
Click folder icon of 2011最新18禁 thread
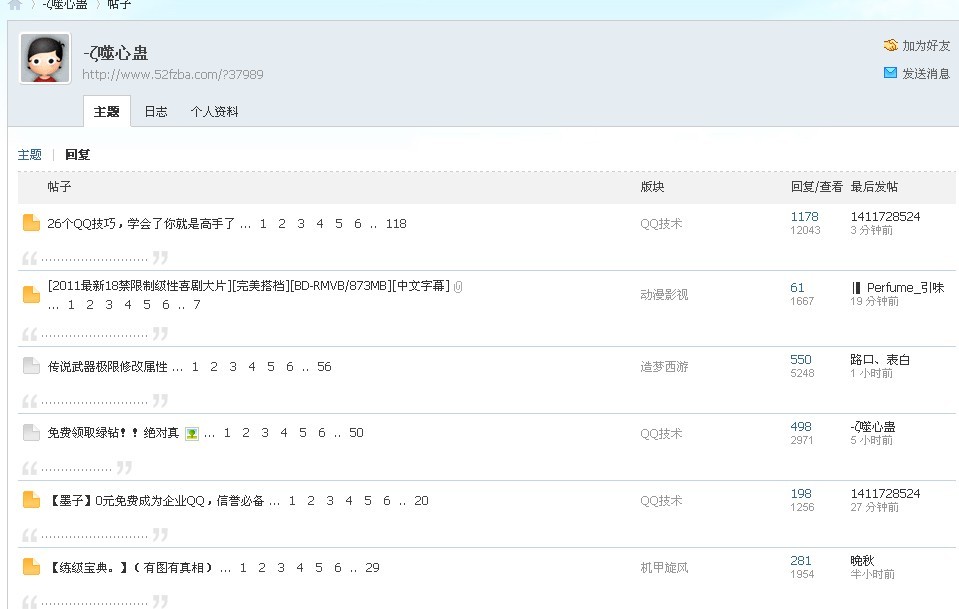coord(31,294)
